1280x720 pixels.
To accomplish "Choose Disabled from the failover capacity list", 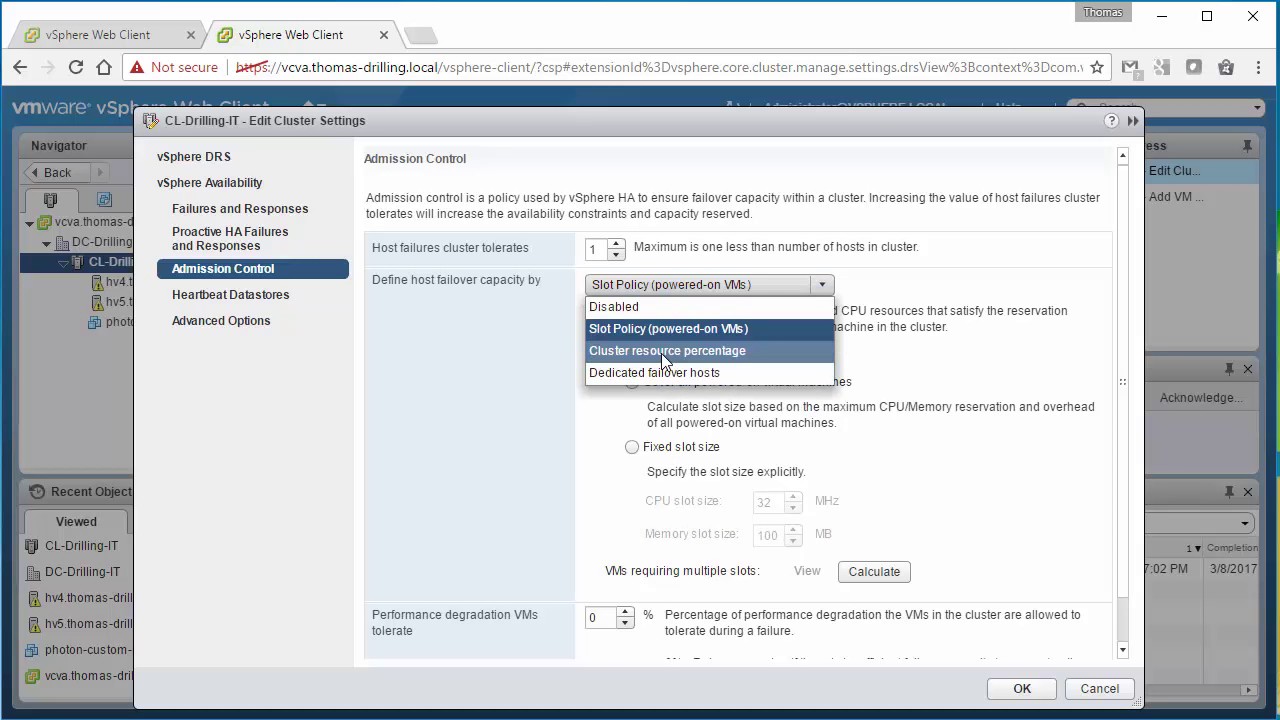I will pos(709,307).
